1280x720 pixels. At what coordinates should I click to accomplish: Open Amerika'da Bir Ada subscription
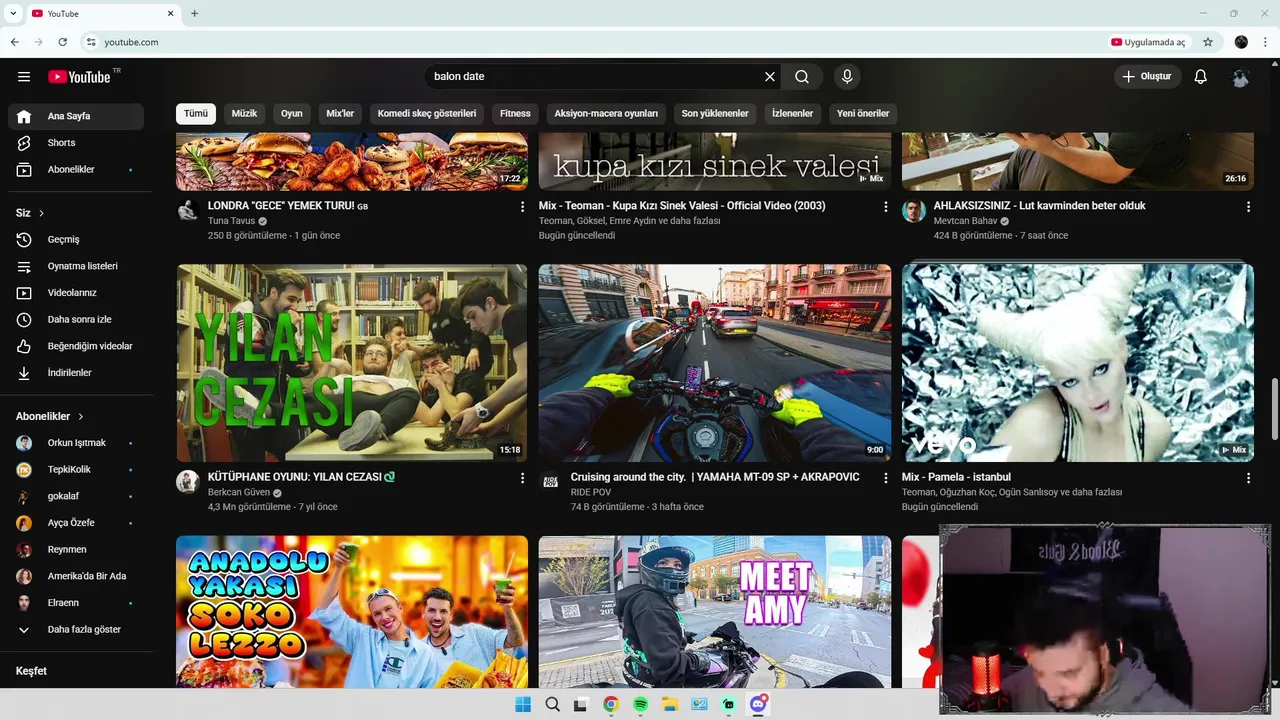point(76,576)
